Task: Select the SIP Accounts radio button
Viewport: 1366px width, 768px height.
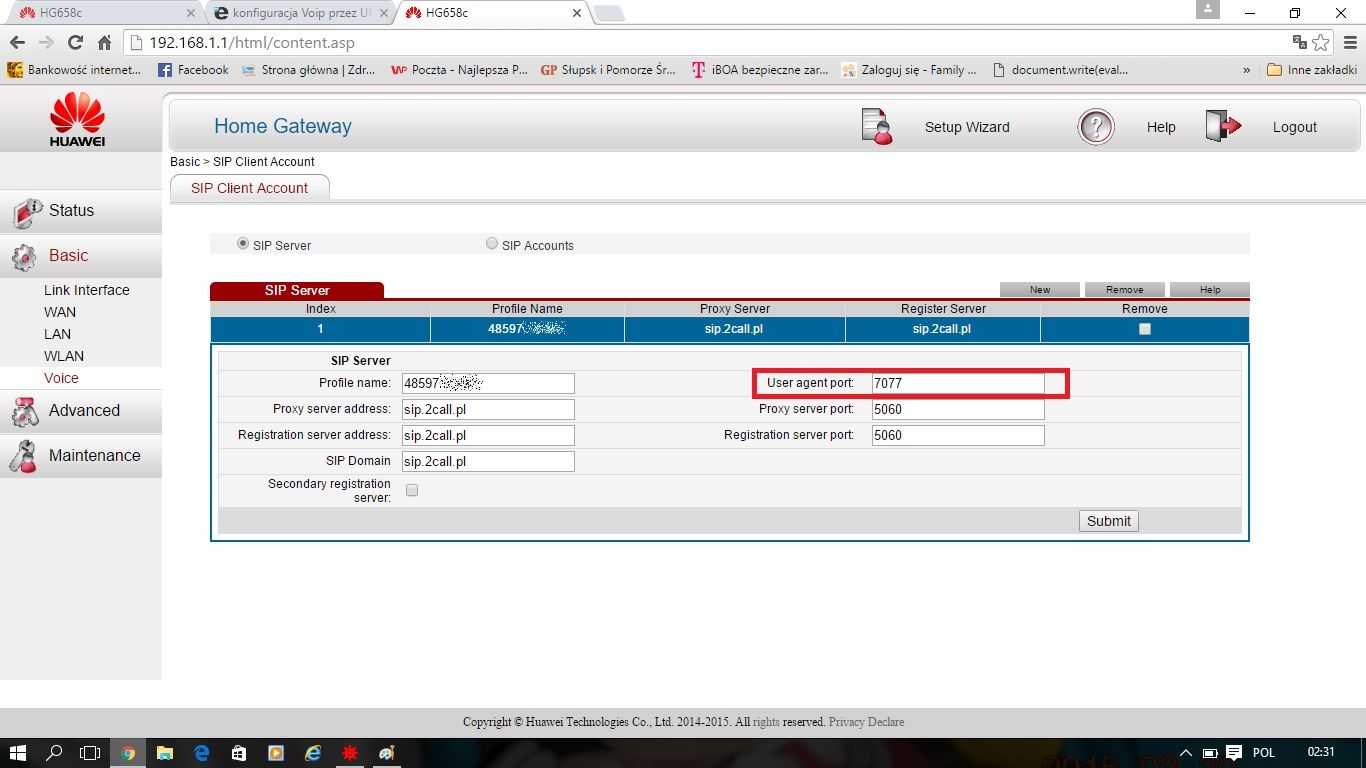Action: tap(491, 244)
